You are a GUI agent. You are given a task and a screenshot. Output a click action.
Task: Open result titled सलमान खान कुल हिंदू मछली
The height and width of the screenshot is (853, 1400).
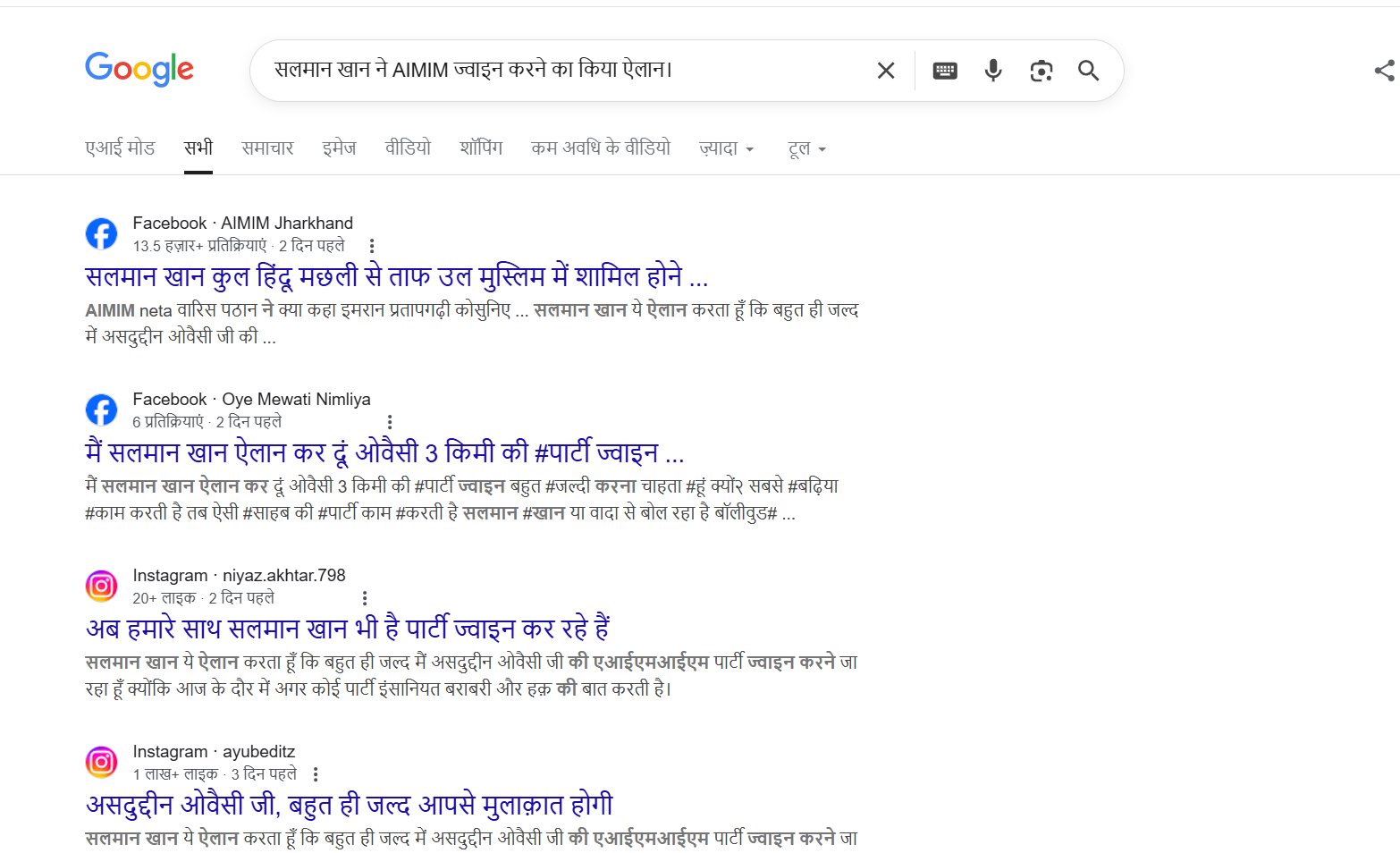click(397, 276)
